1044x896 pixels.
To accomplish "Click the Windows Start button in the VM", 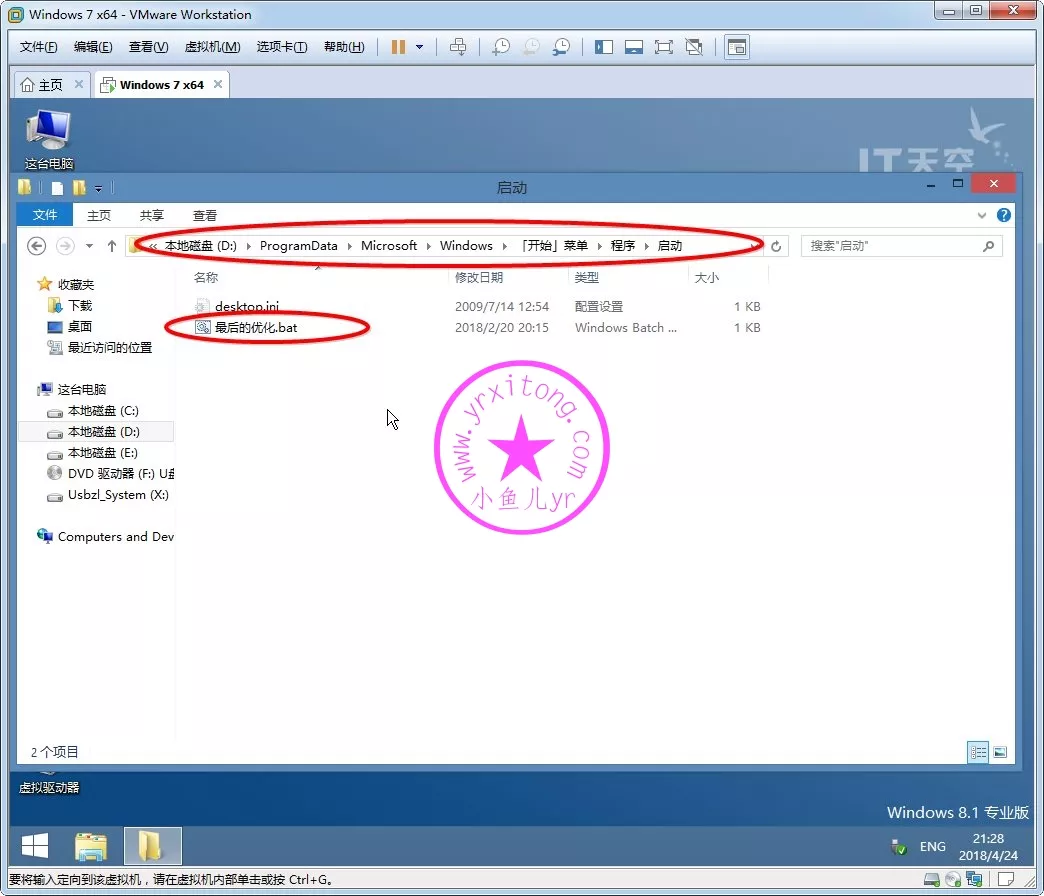I will coord(35,847).
